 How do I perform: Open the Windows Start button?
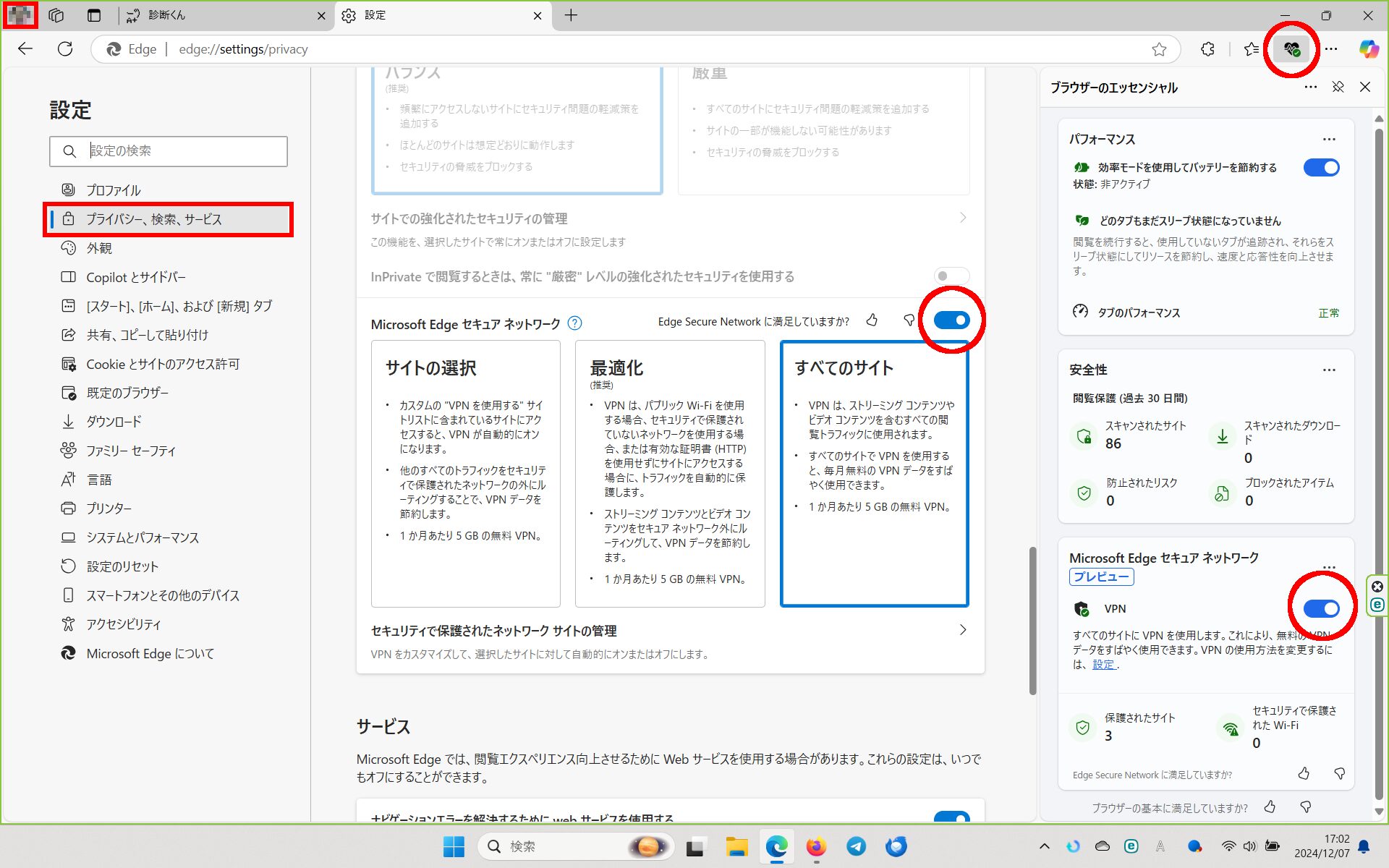(x=454, y=846)
